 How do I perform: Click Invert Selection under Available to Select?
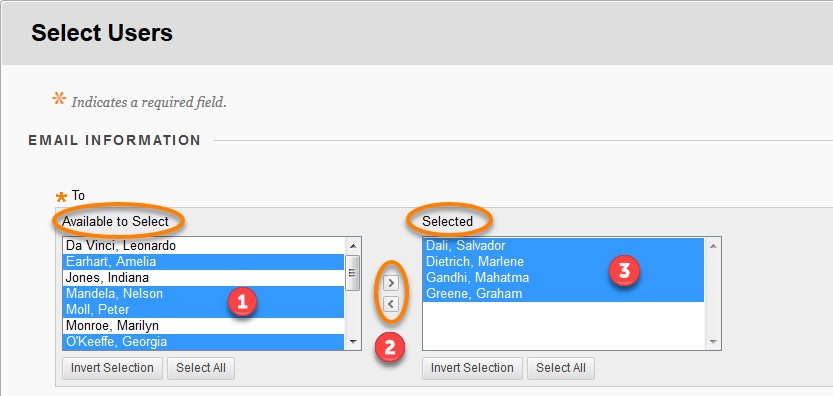[112, 368]
